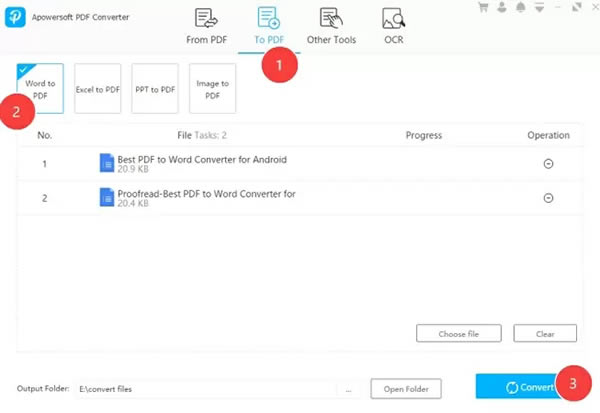Open the From PDF tab
Image resolution: width=600 pixels, height=413 pixels.
pos(207,26)
